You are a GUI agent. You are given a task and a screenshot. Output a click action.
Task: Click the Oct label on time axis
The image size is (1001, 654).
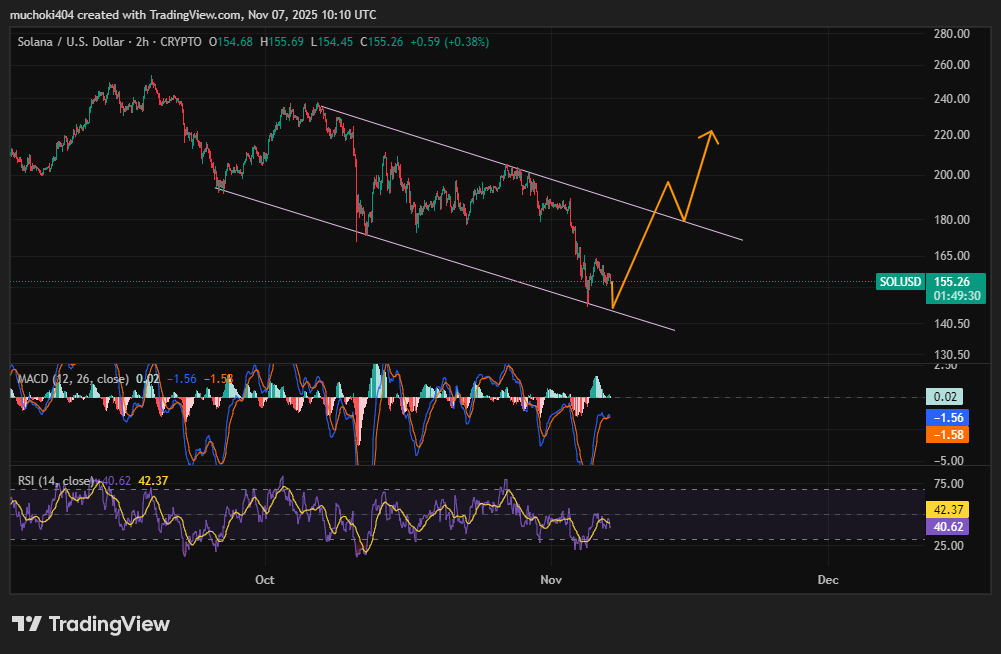pyautogui.click(x=265, y=580)
